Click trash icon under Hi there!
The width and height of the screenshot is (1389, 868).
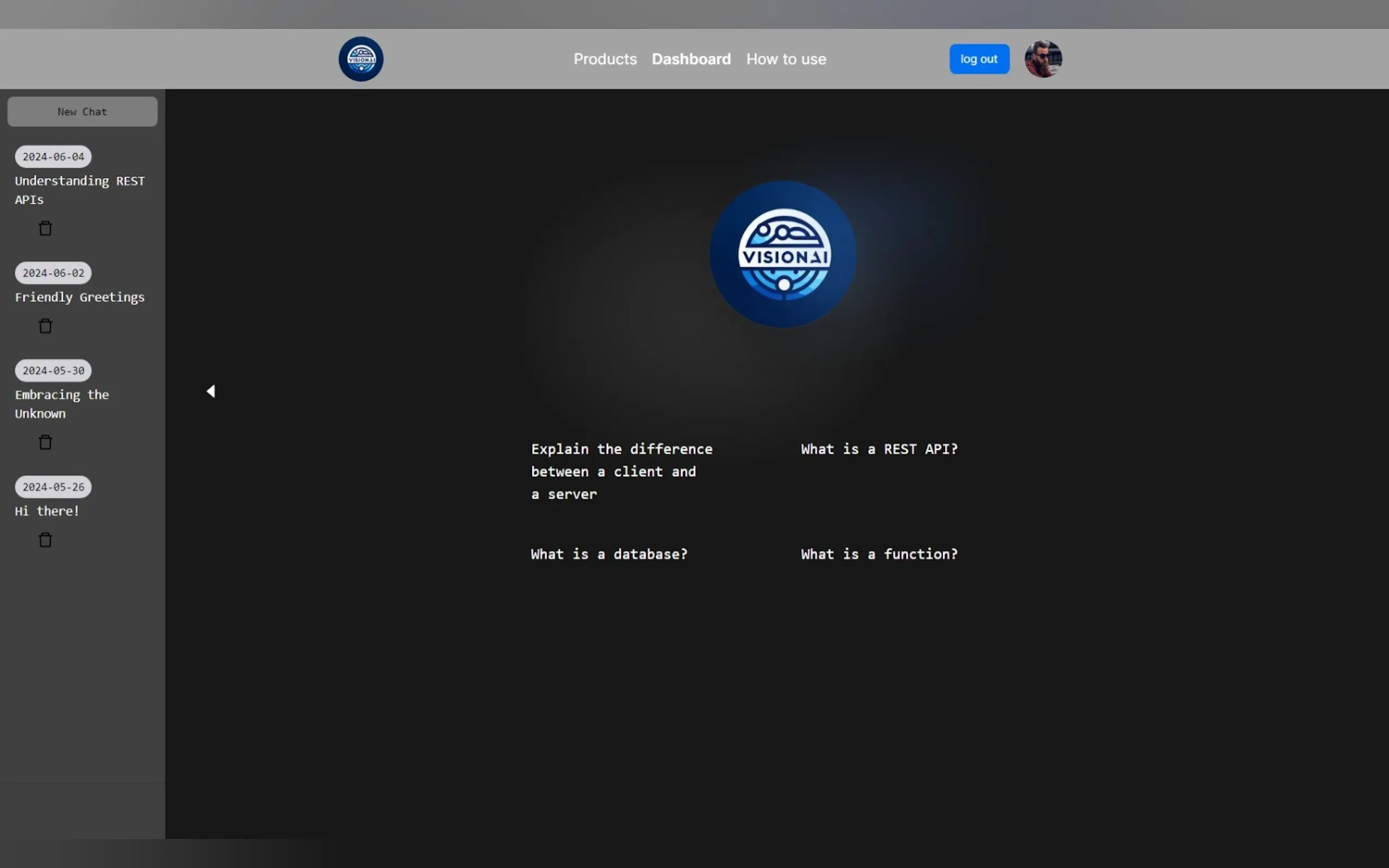45,539
